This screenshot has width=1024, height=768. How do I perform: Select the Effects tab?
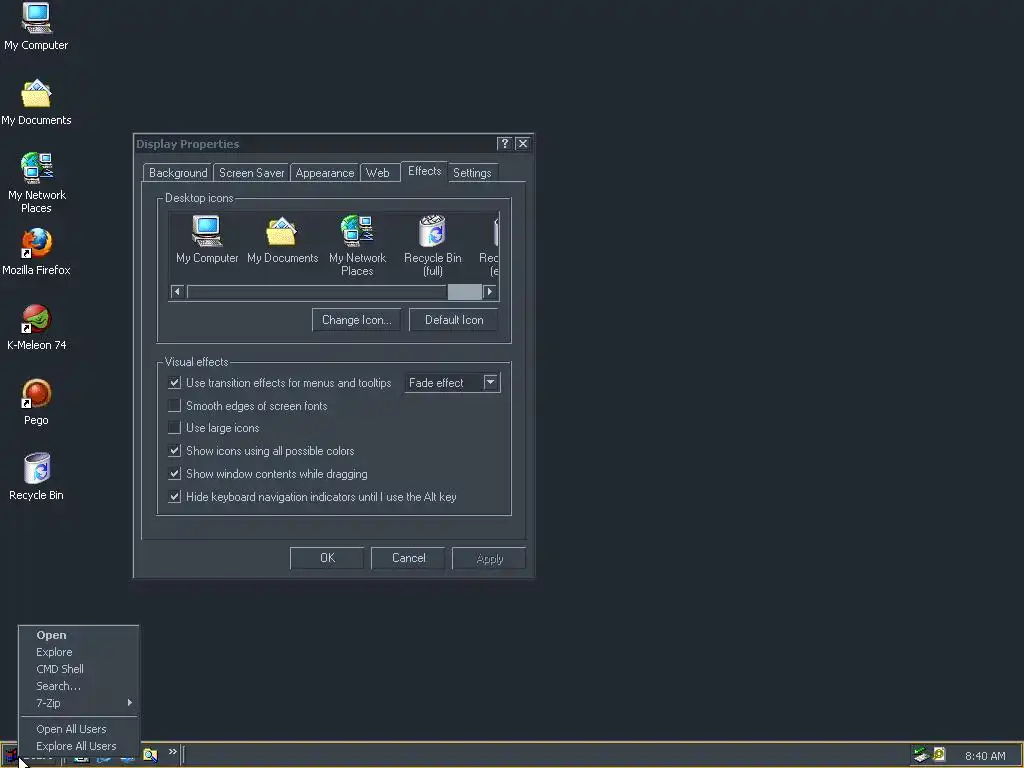[424, 171]
